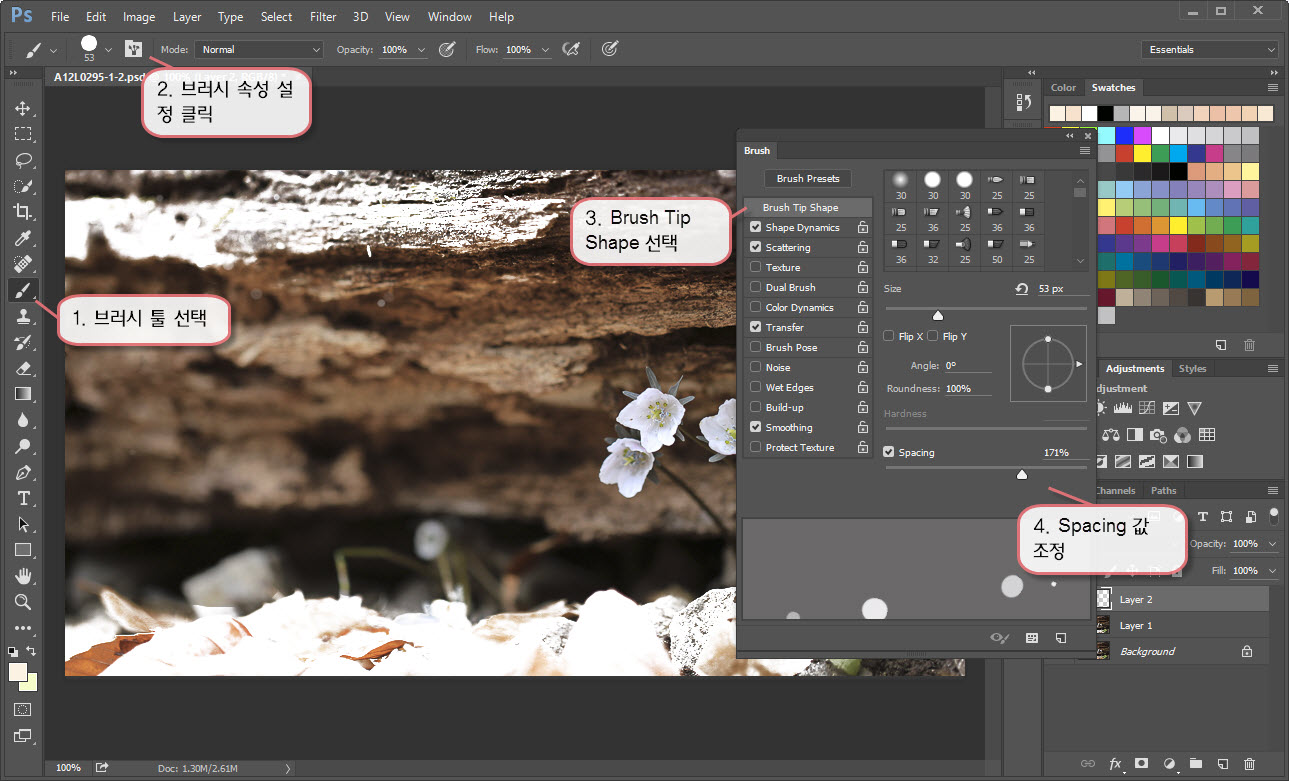Enable airbrush-style build-up icon
This screenshot has width=1289, height=781.
coord(572,49)
